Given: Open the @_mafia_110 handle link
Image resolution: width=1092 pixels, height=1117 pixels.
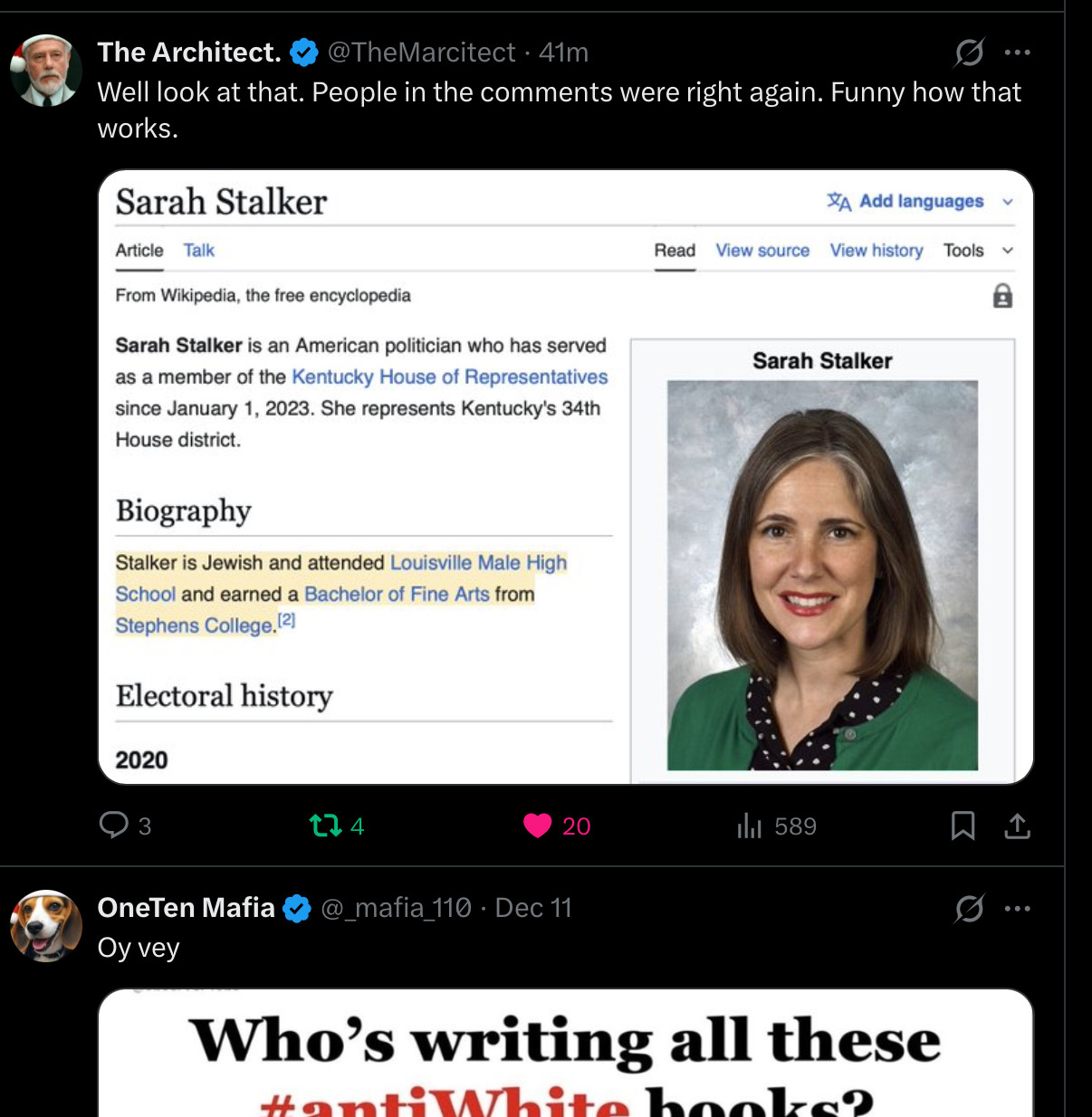Looking at the screenshot, I should click(396, 908).
